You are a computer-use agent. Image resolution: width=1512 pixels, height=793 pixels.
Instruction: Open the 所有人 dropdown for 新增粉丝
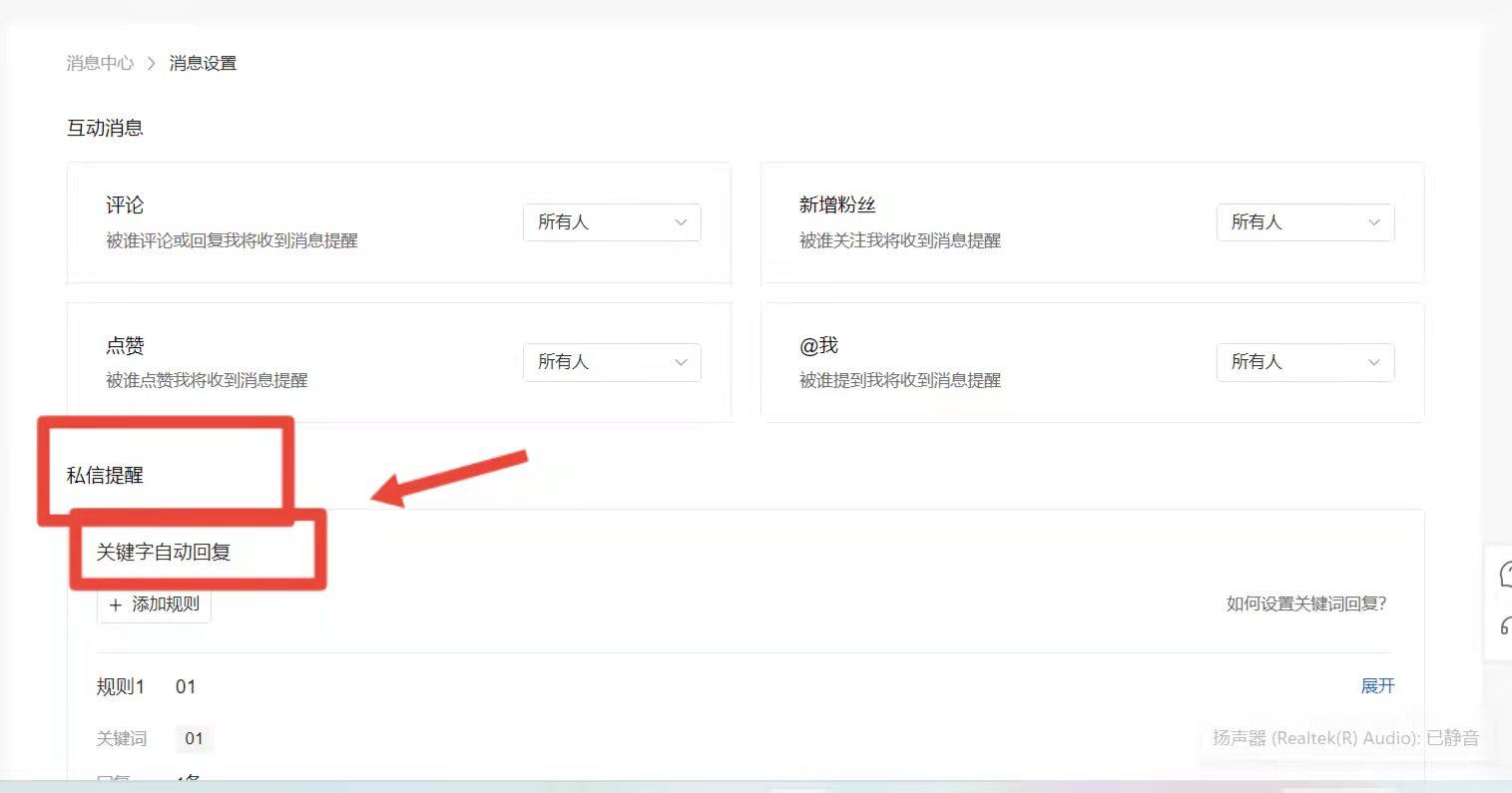point(1305,222)
